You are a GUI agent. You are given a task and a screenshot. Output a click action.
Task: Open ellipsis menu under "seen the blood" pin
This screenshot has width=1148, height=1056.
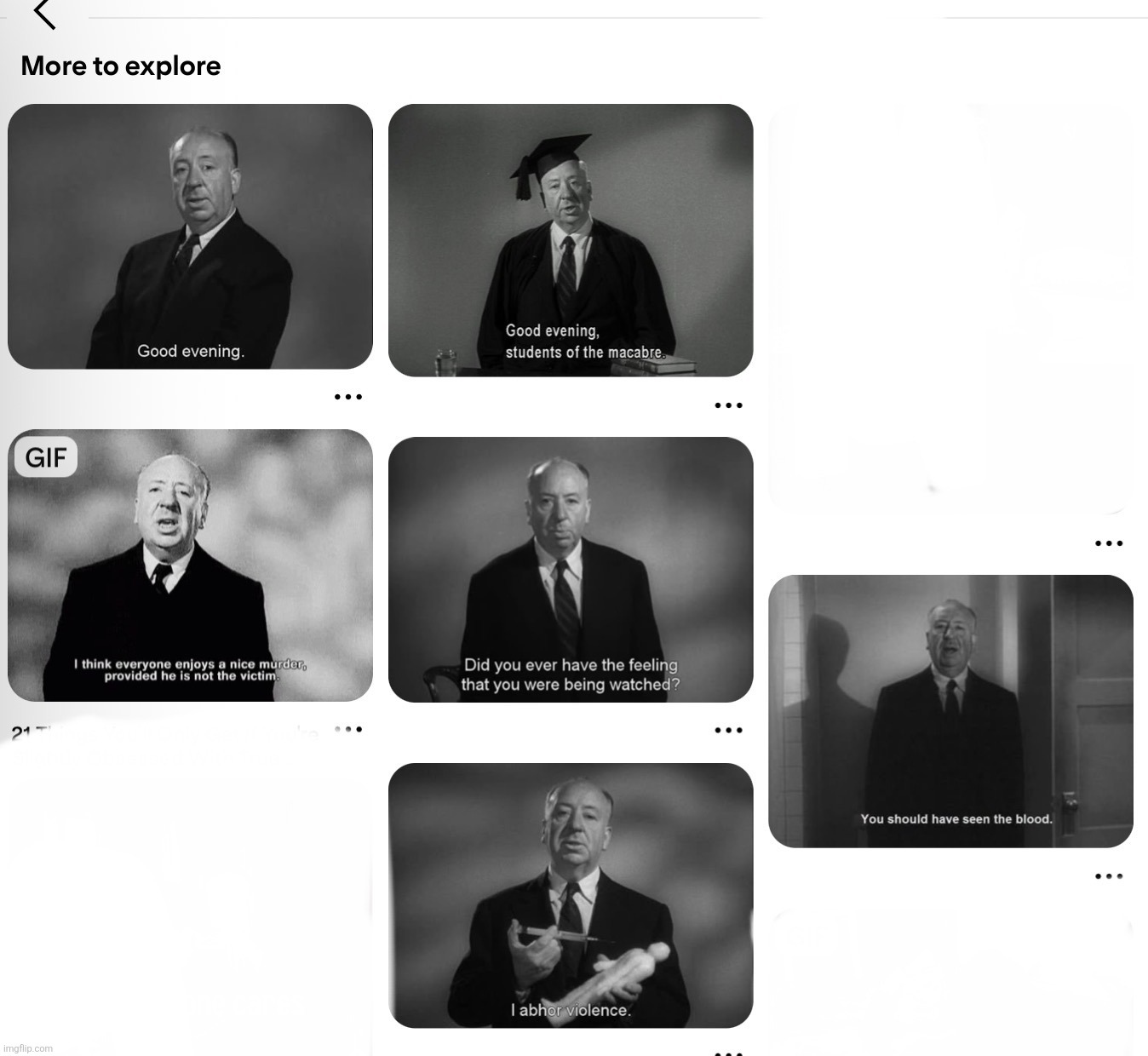pos(1109,875)
